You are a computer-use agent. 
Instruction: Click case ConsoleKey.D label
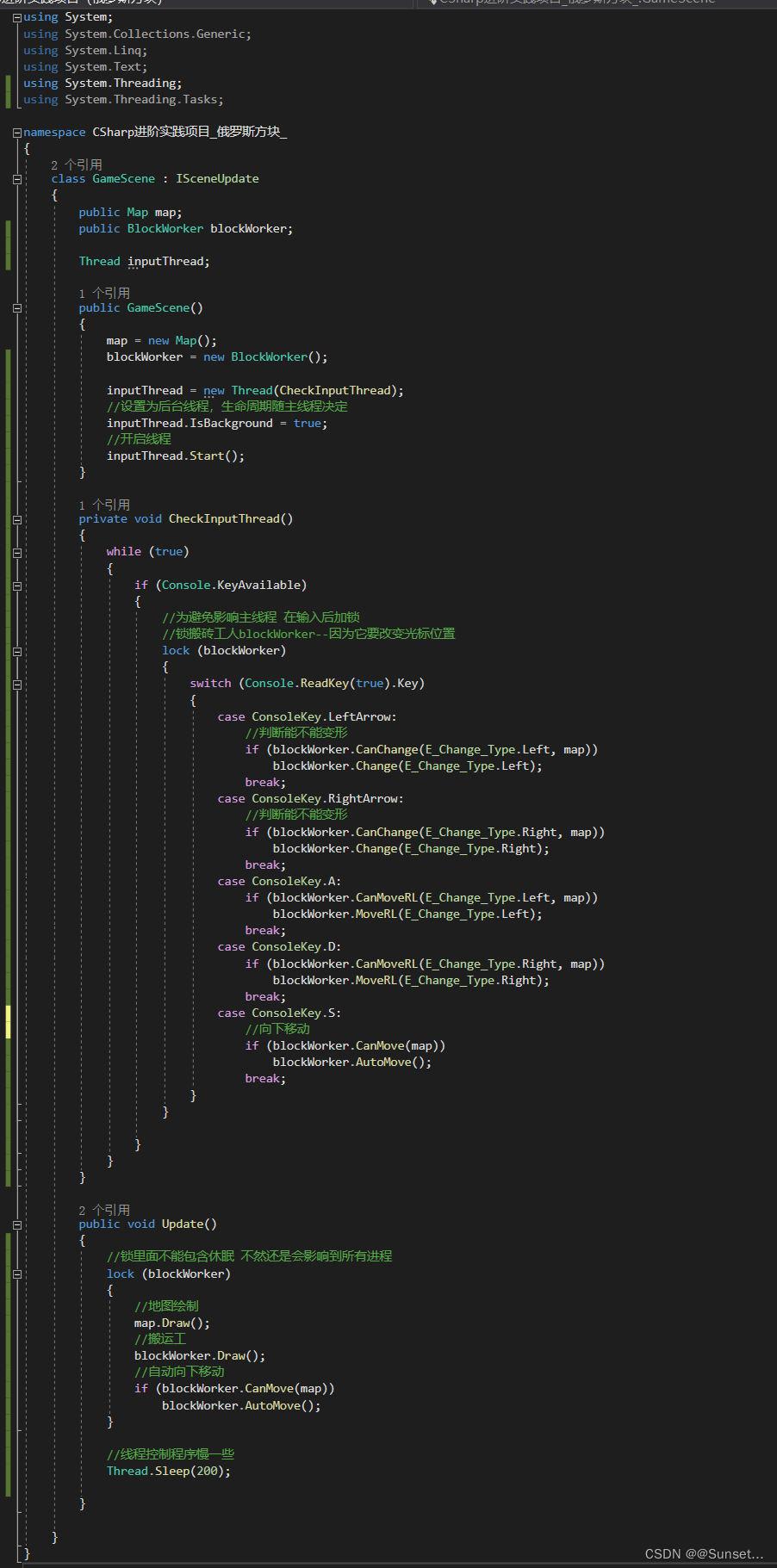click(x=279, y=946)
